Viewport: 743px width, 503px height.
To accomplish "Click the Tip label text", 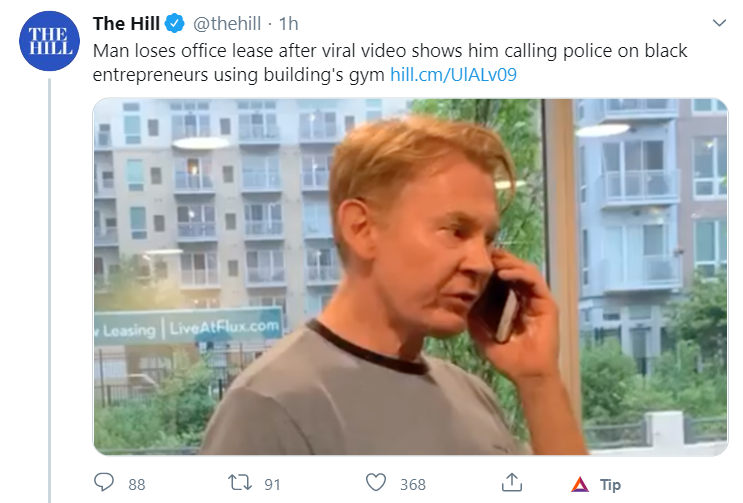I will pos(610,485).
